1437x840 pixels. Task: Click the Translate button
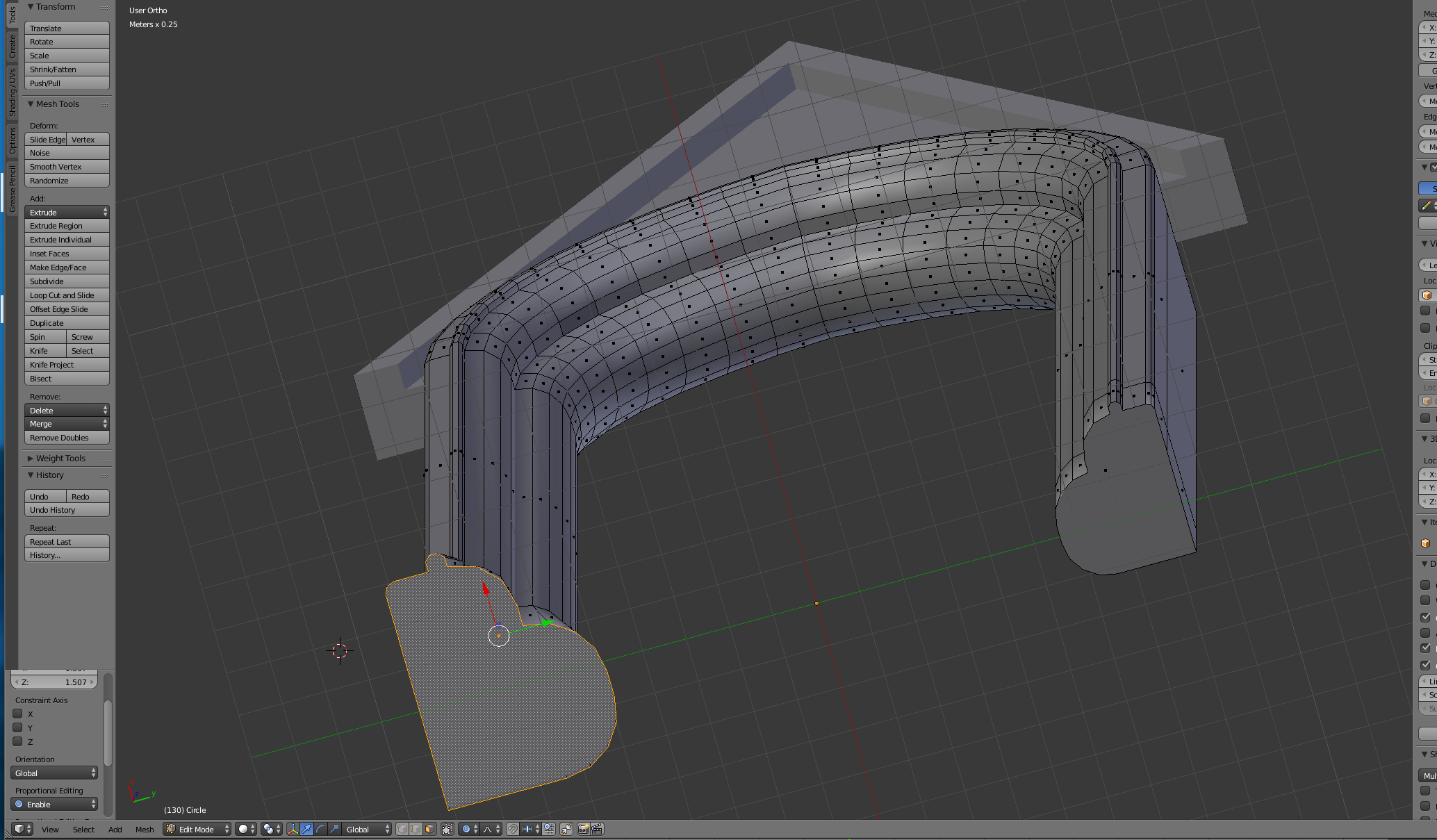click(x=67, y=28)
